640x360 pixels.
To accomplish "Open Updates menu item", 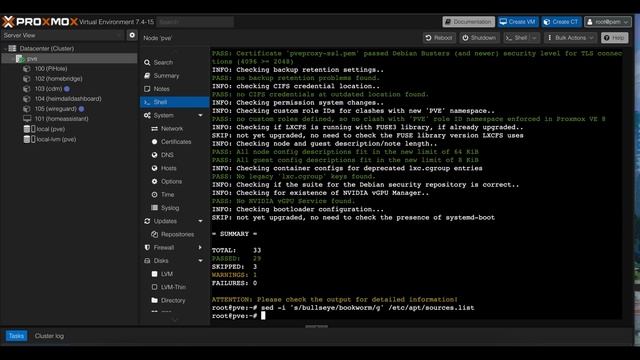I will 165,221.
